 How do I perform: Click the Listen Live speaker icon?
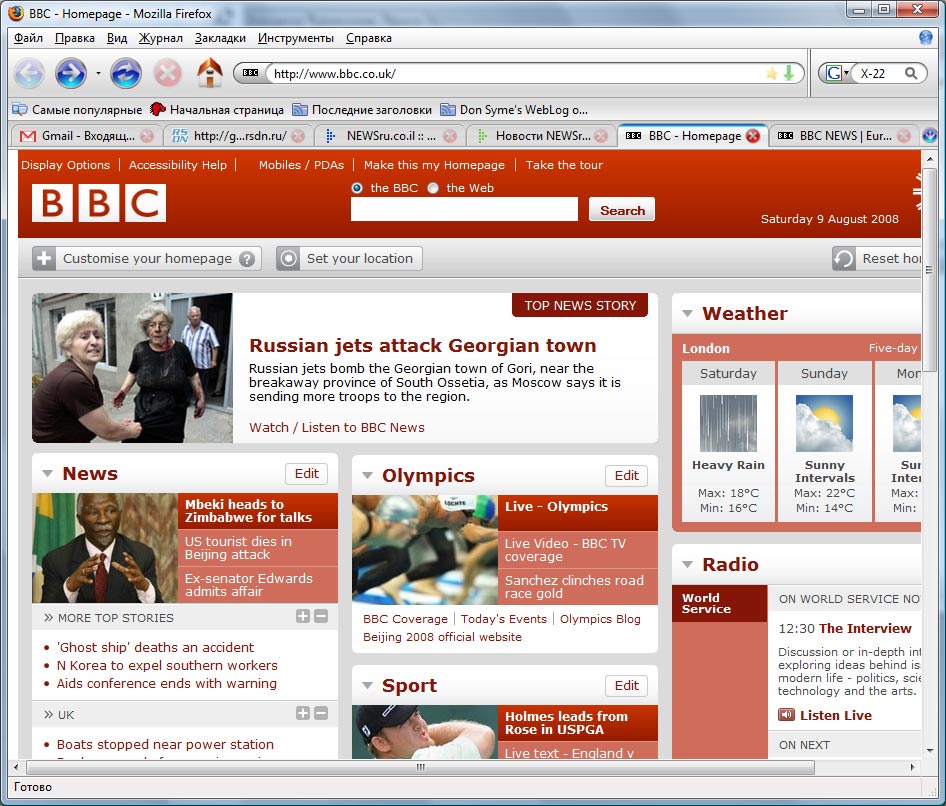coord(786,715)
